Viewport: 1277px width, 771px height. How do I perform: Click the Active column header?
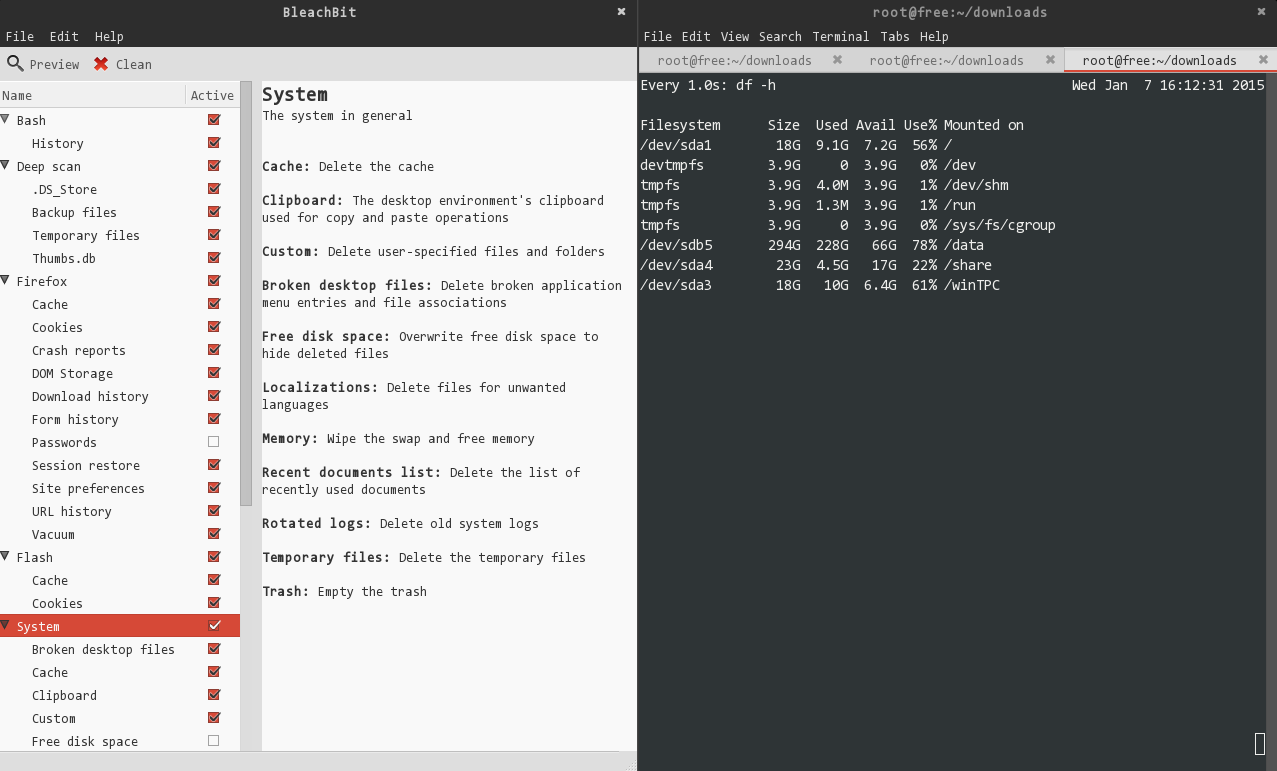point(212,95)
